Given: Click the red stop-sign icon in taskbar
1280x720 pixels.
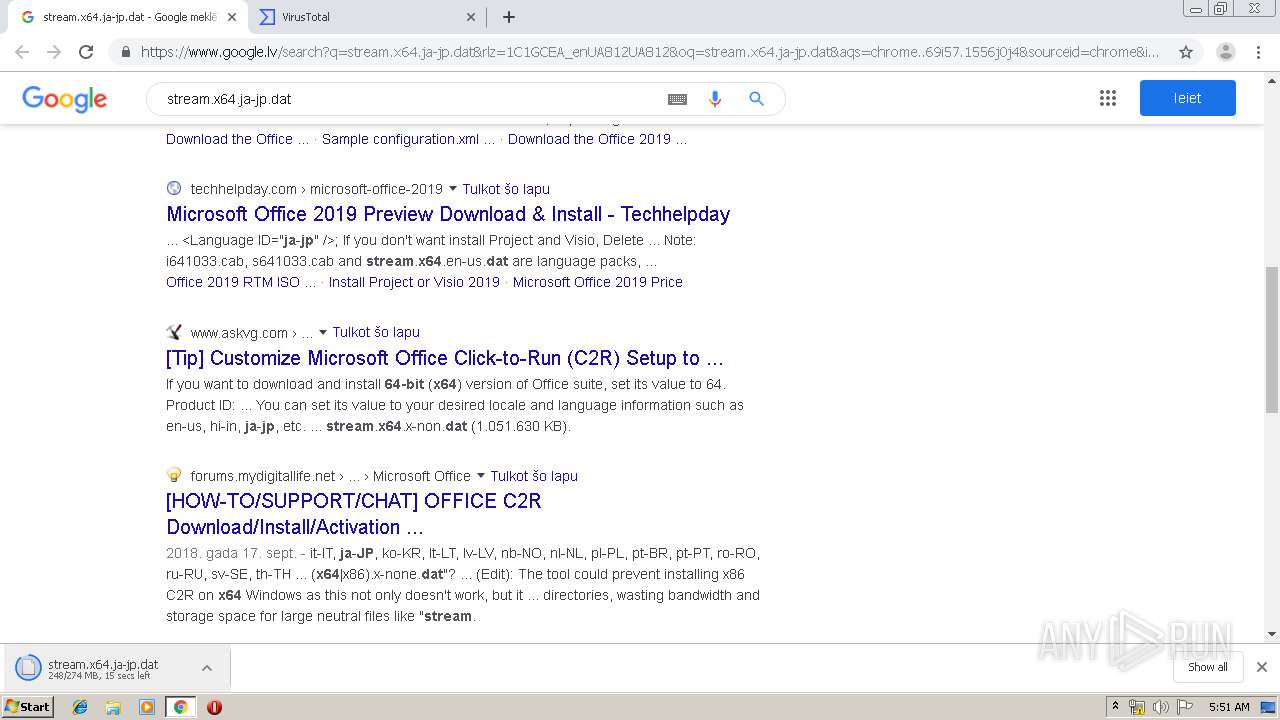Looking at the screenshot, I should tap(214, 707).
